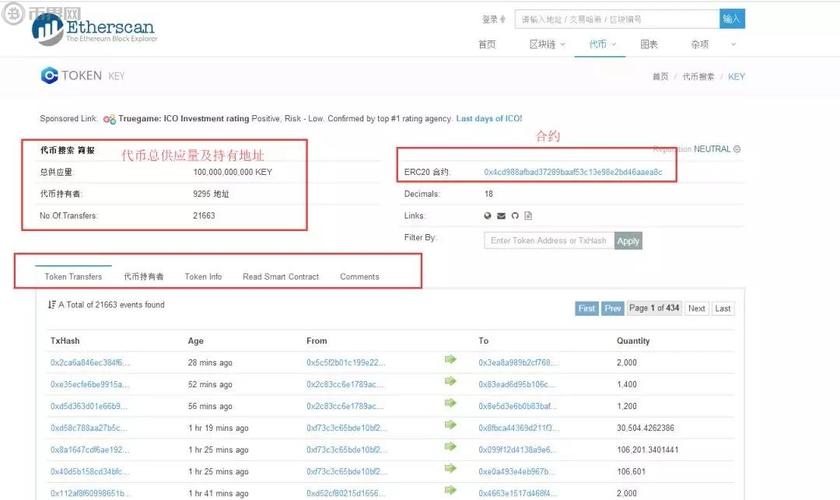Open transaction hash 0x2ca6a846ec384f6...

coord(90,363)
